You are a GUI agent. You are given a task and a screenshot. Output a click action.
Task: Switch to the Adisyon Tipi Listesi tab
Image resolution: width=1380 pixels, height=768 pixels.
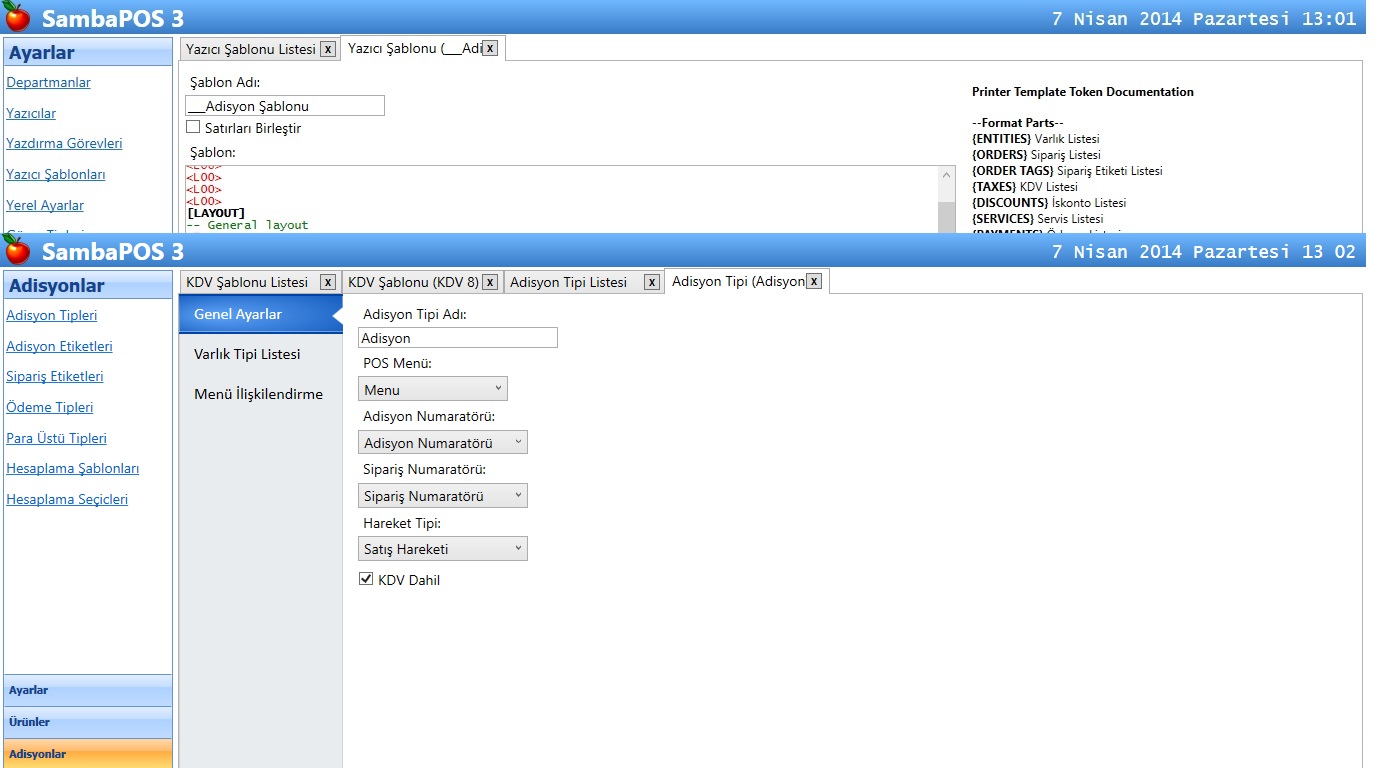pos(568,282)
